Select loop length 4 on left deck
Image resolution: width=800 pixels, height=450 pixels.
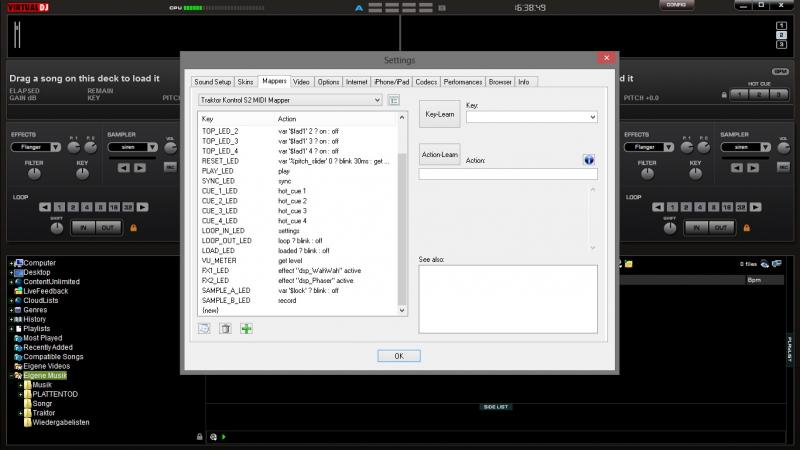[87, 207]
